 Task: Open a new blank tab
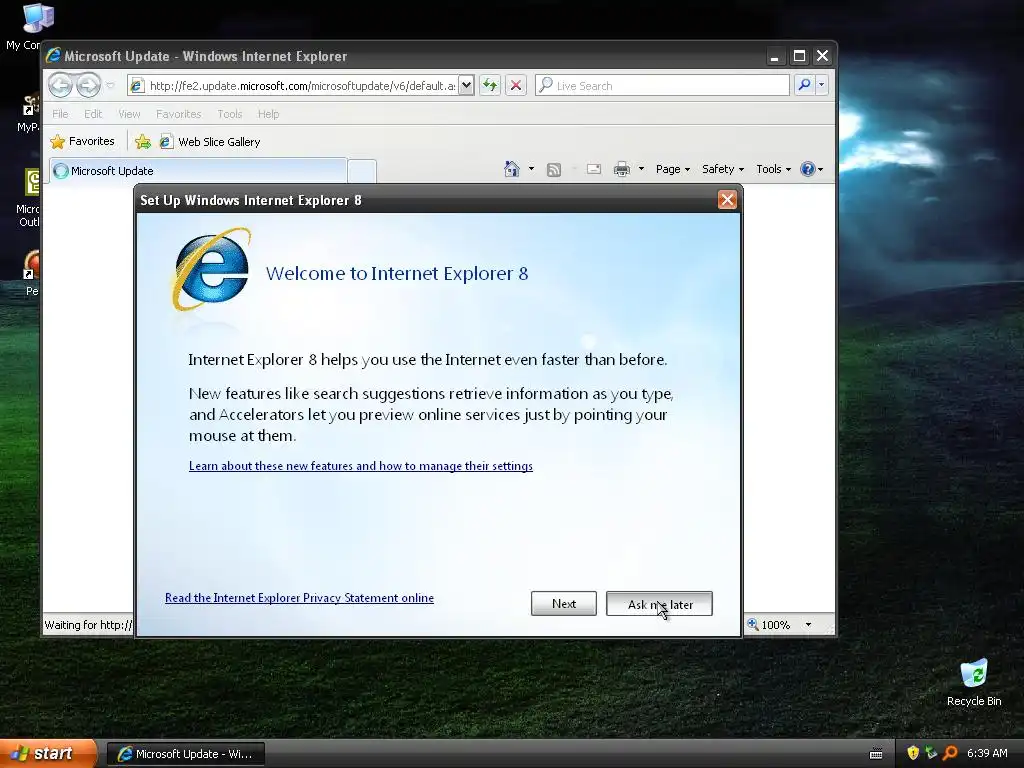[x=361, y=171]
